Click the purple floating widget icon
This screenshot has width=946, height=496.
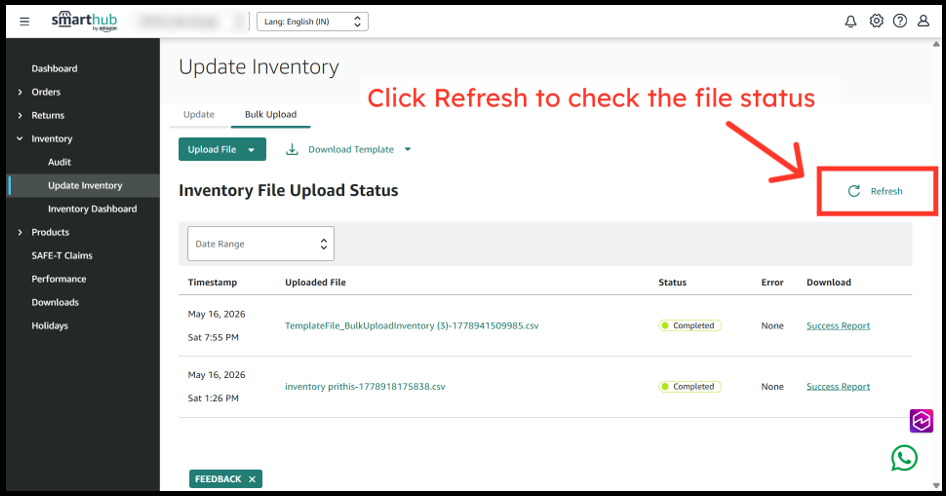tap(921, 421)
